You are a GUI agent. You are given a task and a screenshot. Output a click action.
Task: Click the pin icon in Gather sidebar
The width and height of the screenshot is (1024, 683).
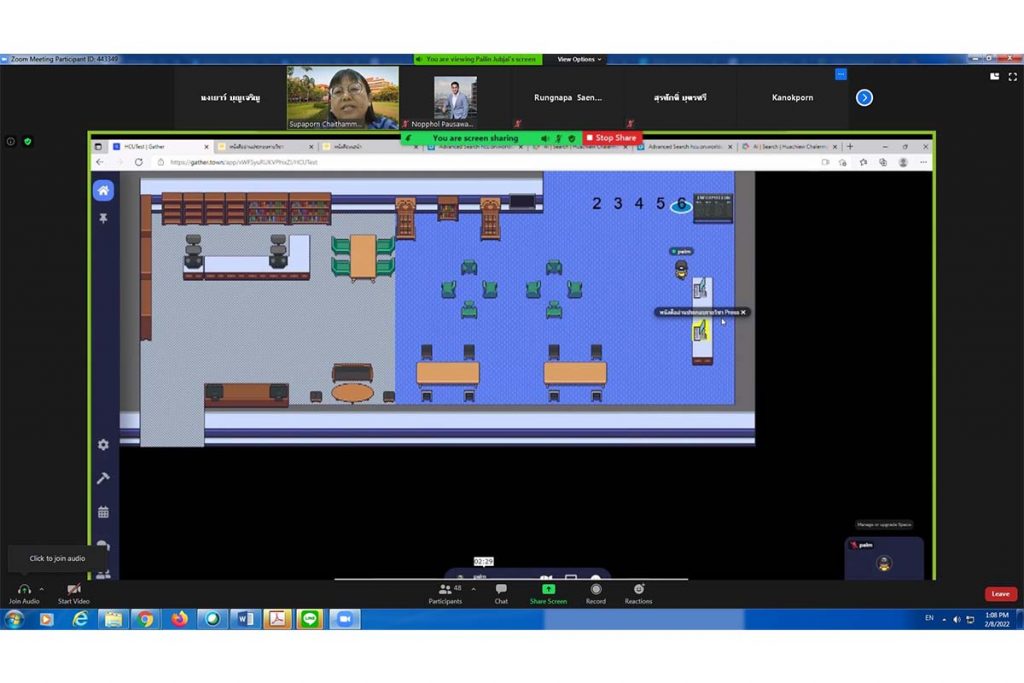(103, 218)
